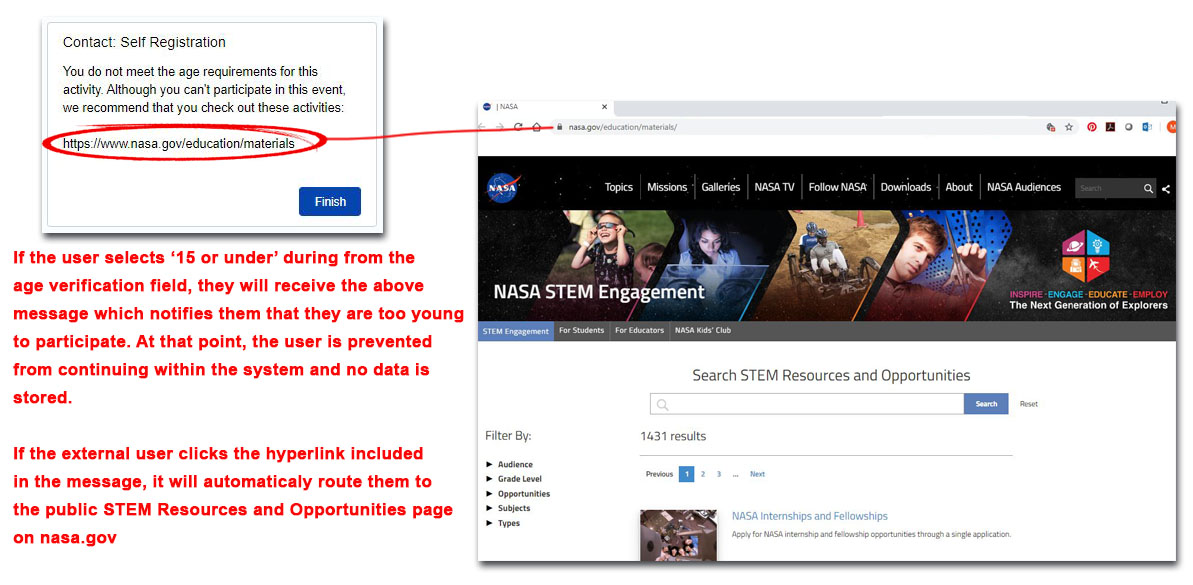This screenshot has height=585, width=1193.
Task: Expand the Grade Level filter
Action: point(519,479)
